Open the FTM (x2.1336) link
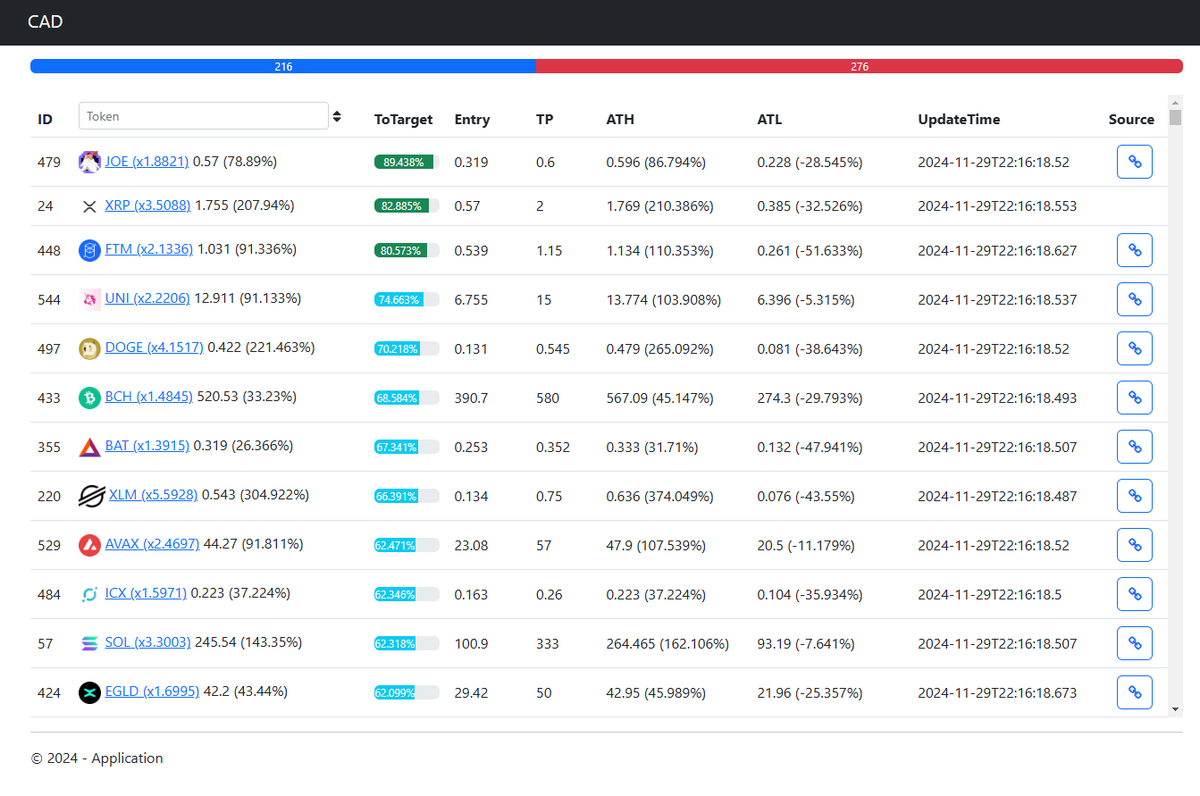 coord(149,249)
